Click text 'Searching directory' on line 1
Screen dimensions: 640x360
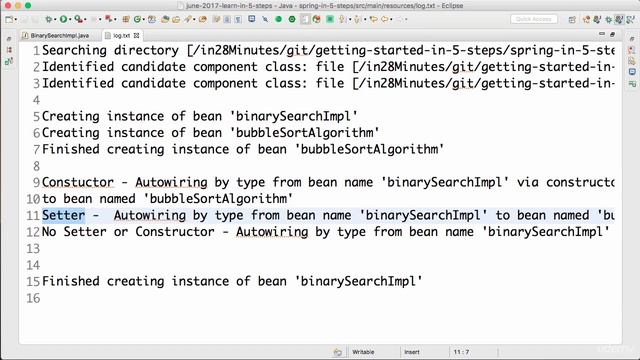[x=111, y=50]
